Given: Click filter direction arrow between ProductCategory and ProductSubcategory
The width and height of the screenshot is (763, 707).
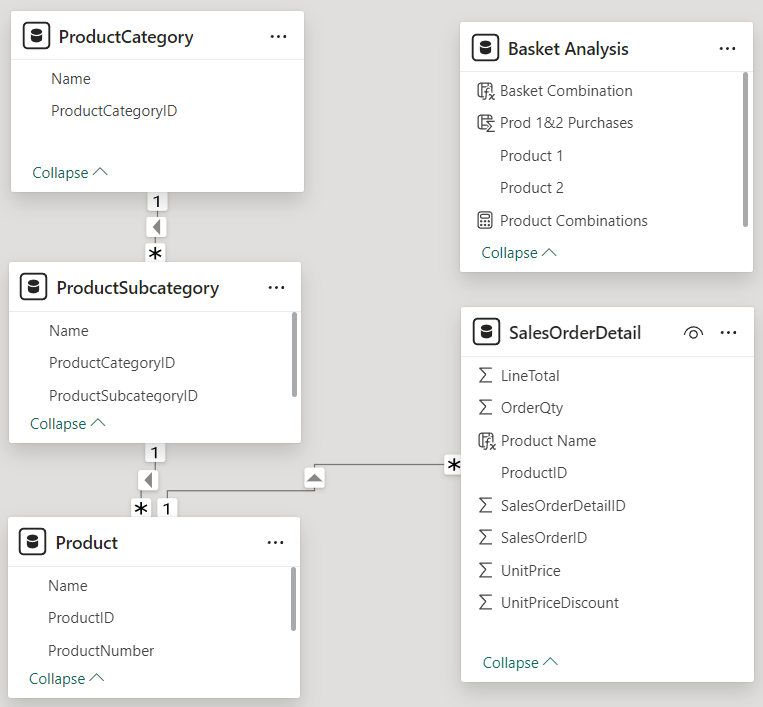Looking at the screenshot, I should [x=156, y=227].
